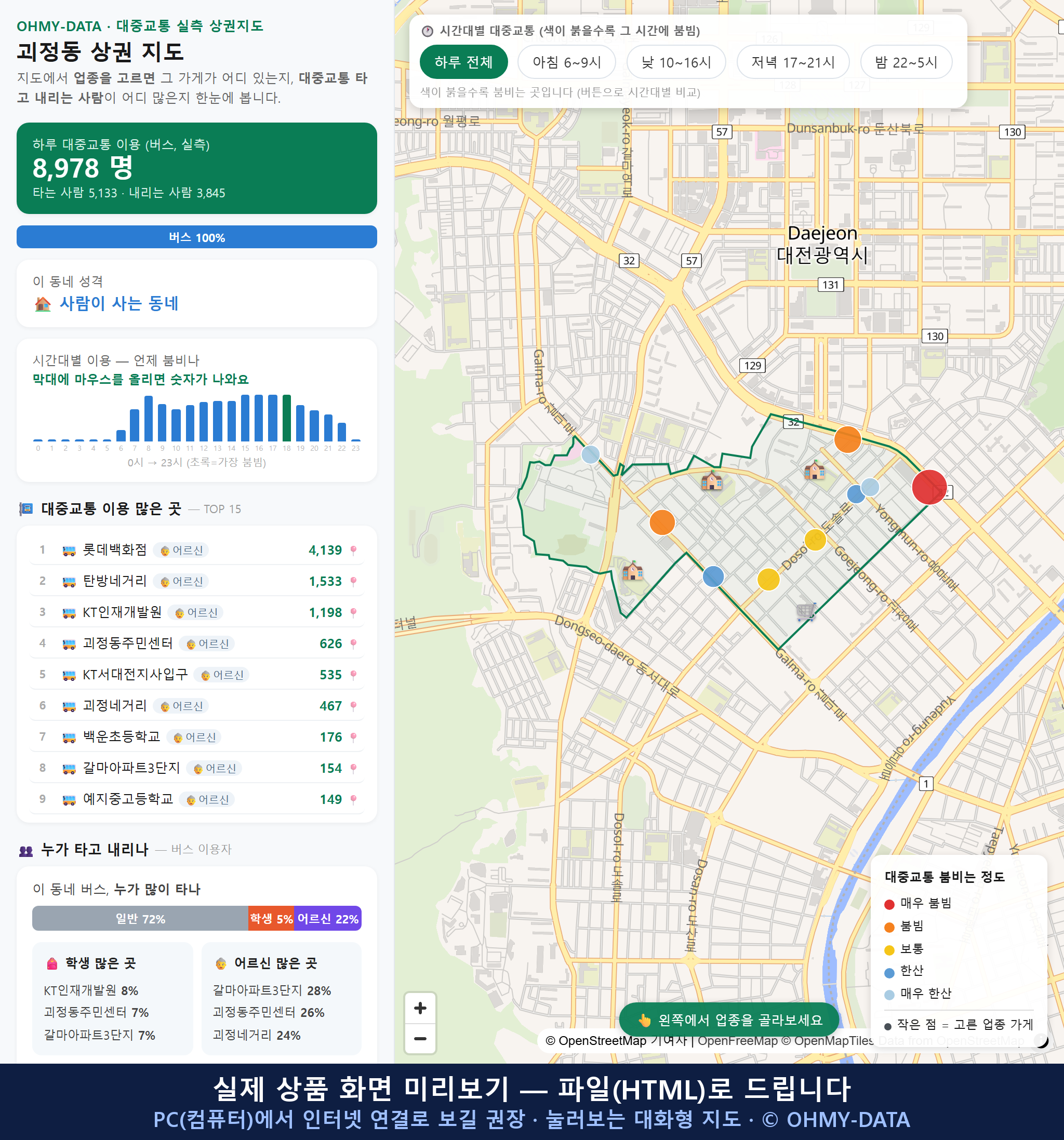Click the school icon at district's north
The image size is (1064, 1140).
[711, 480]
